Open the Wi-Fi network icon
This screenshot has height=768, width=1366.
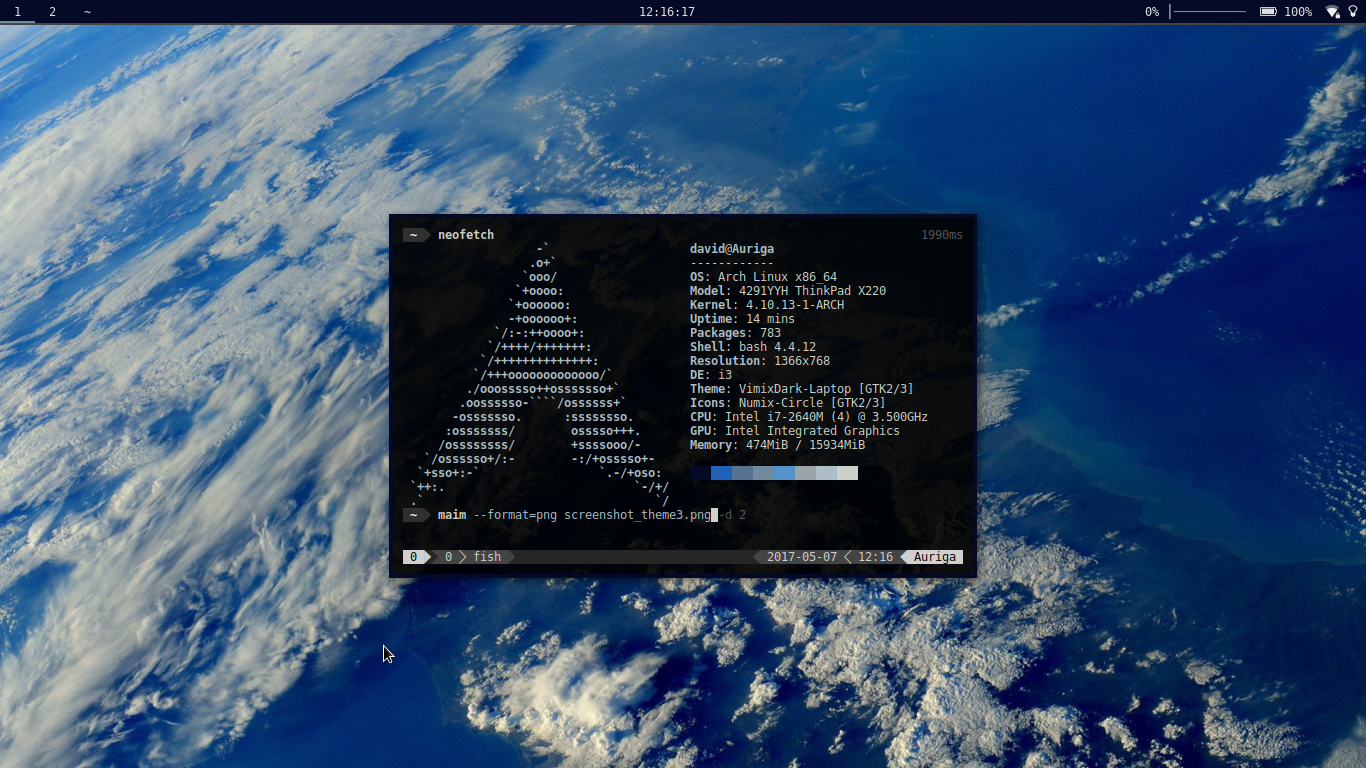pyautogui.click(x=1333, y=12)
